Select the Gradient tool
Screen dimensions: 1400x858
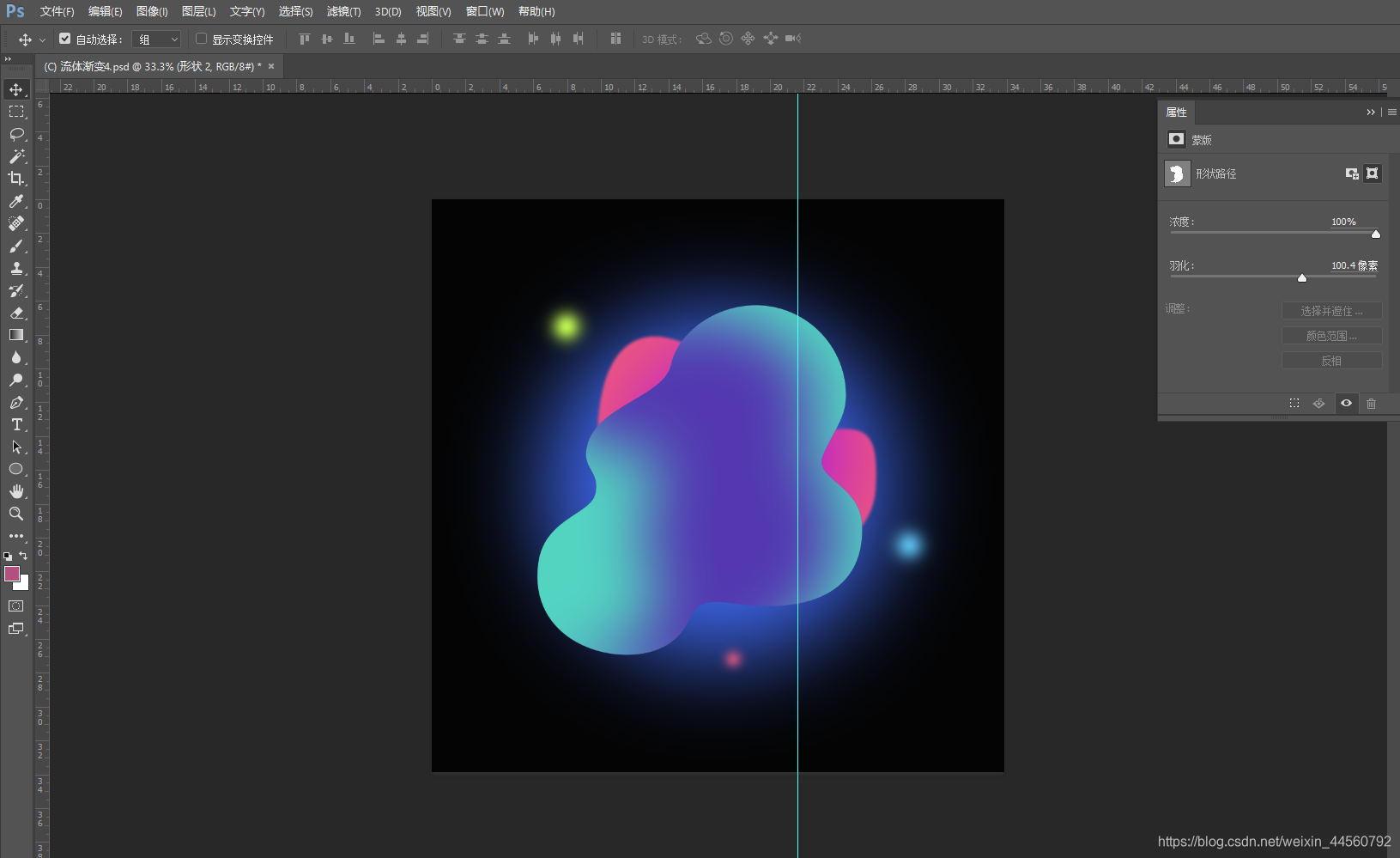[16, 335]
